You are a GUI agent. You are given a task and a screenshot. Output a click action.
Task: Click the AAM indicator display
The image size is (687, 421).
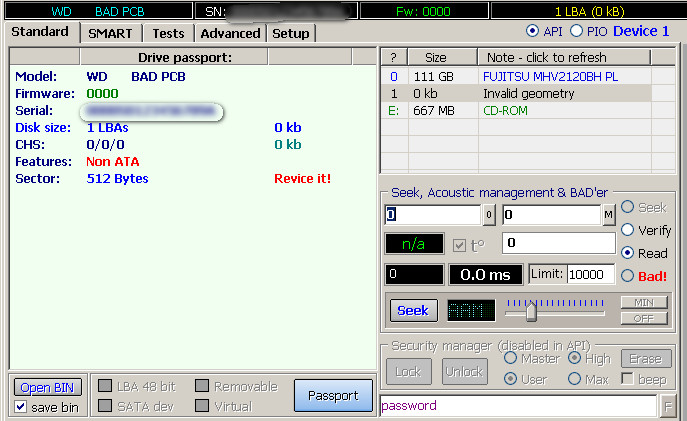[471, 311]
